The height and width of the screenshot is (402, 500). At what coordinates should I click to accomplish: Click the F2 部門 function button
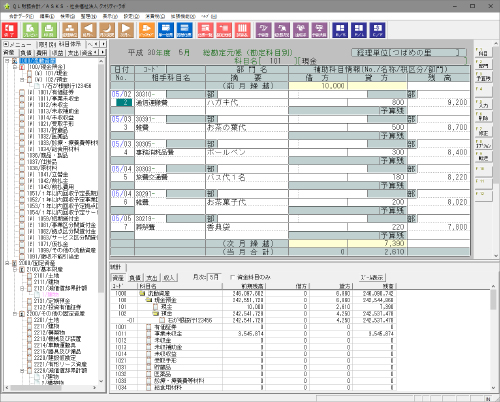coord(483,65)
